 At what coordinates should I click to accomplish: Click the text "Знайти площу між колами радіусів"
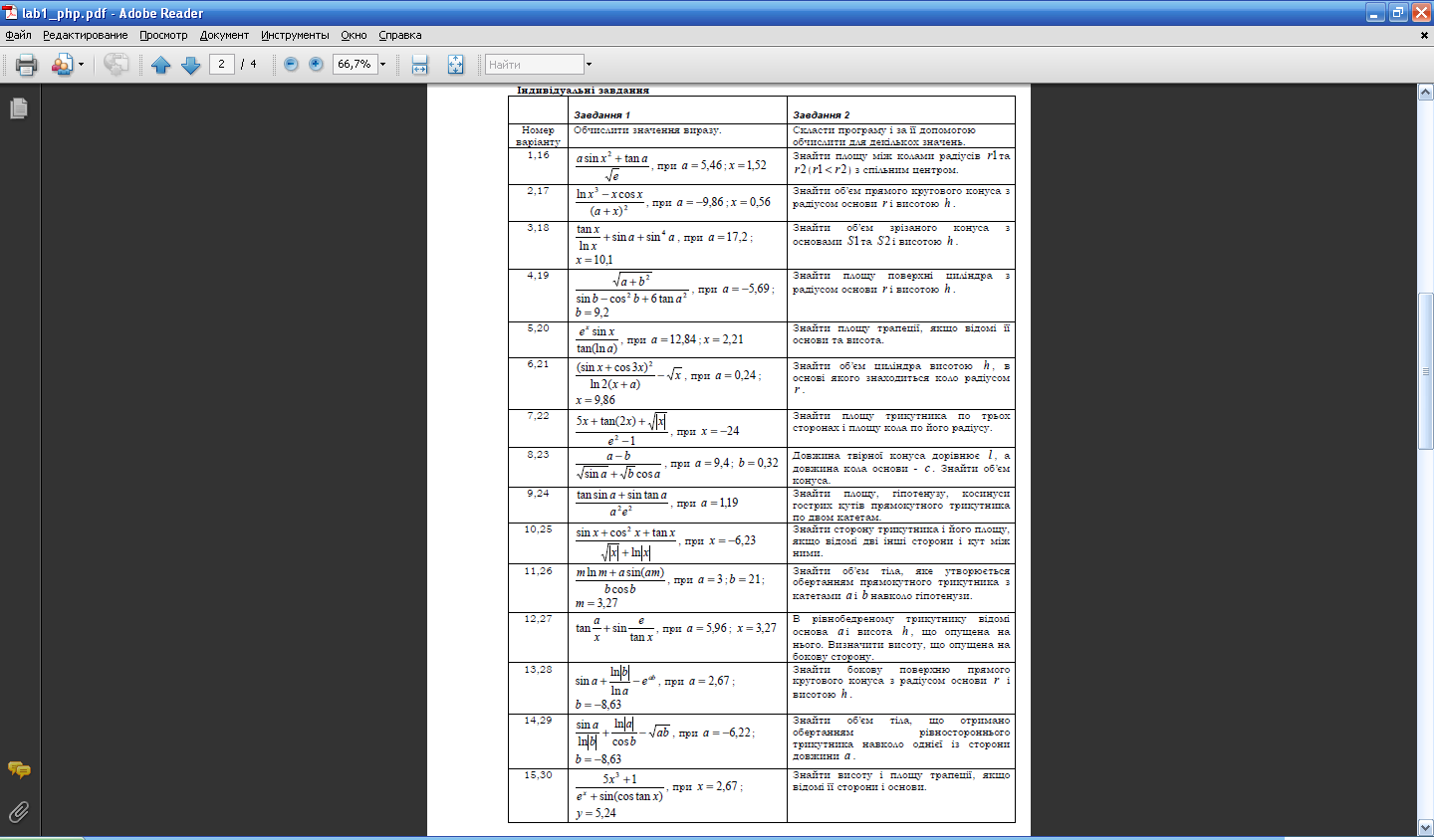click(x=886, y=155)
